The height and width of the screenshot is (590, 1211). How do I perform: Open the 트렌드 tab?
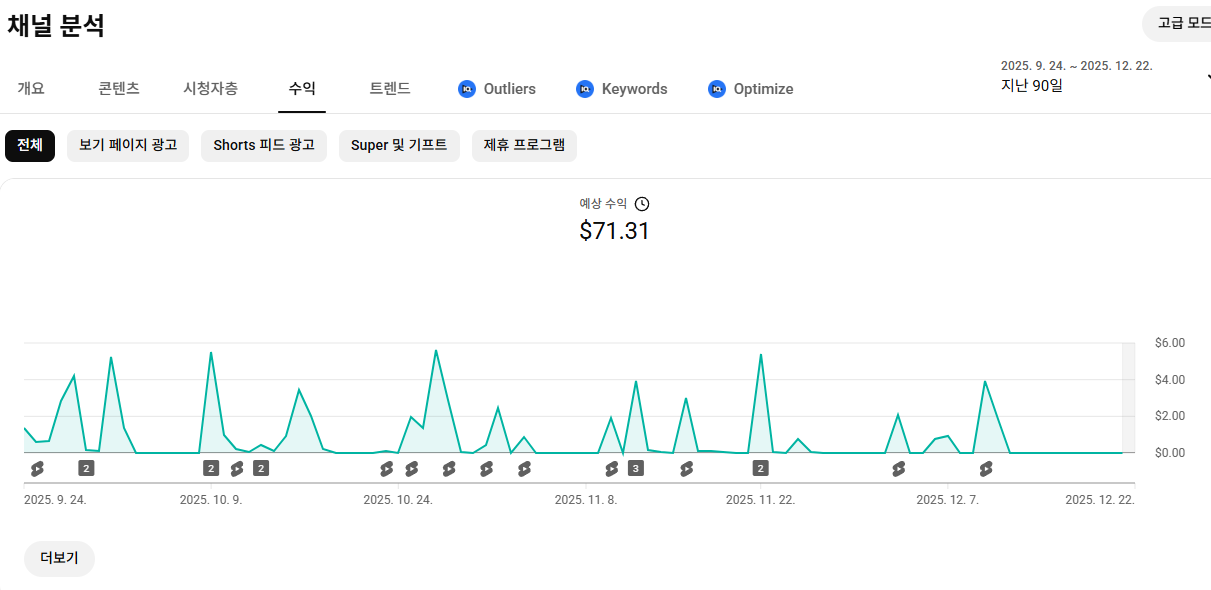pyautogui.click(x=390, y=89)
